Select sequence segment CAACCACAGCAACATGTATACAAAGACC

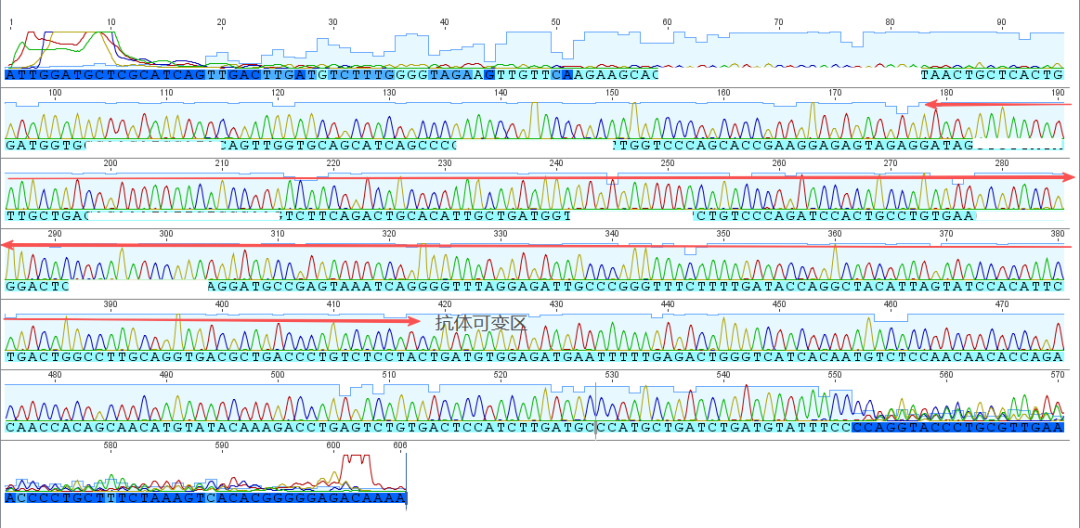160,427
